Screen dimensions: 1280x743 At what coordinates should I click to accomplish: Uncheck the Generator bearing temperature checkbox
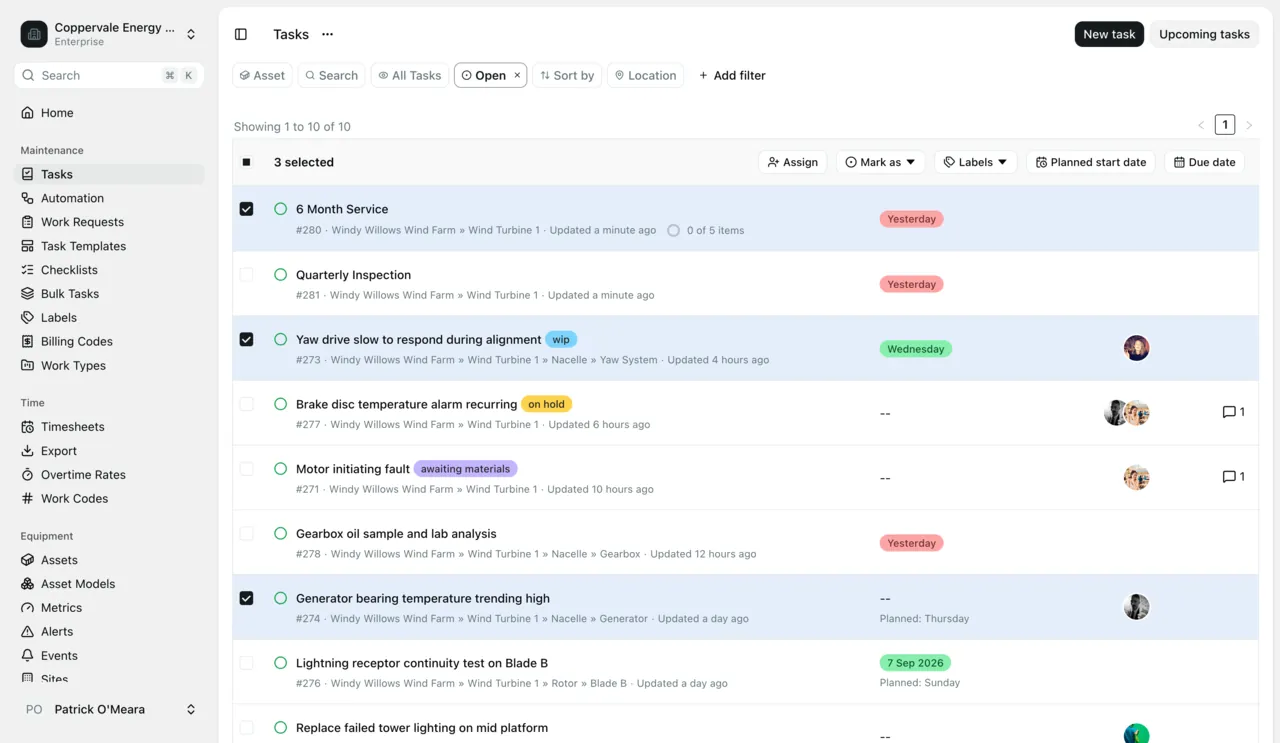coord(246,598)
